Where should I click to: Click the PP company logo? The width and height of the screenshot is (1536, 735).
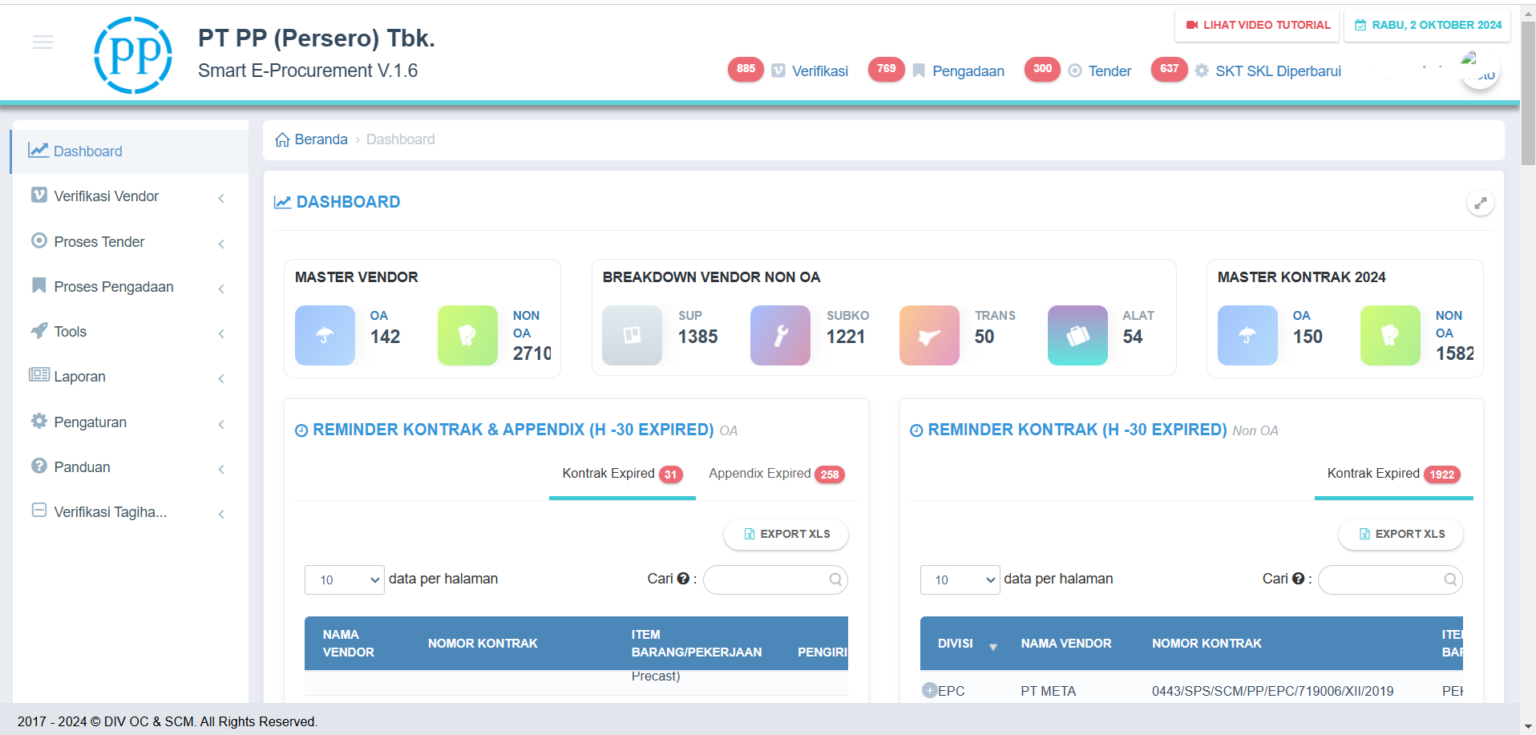pyautogui.click(x=133, y=55)
